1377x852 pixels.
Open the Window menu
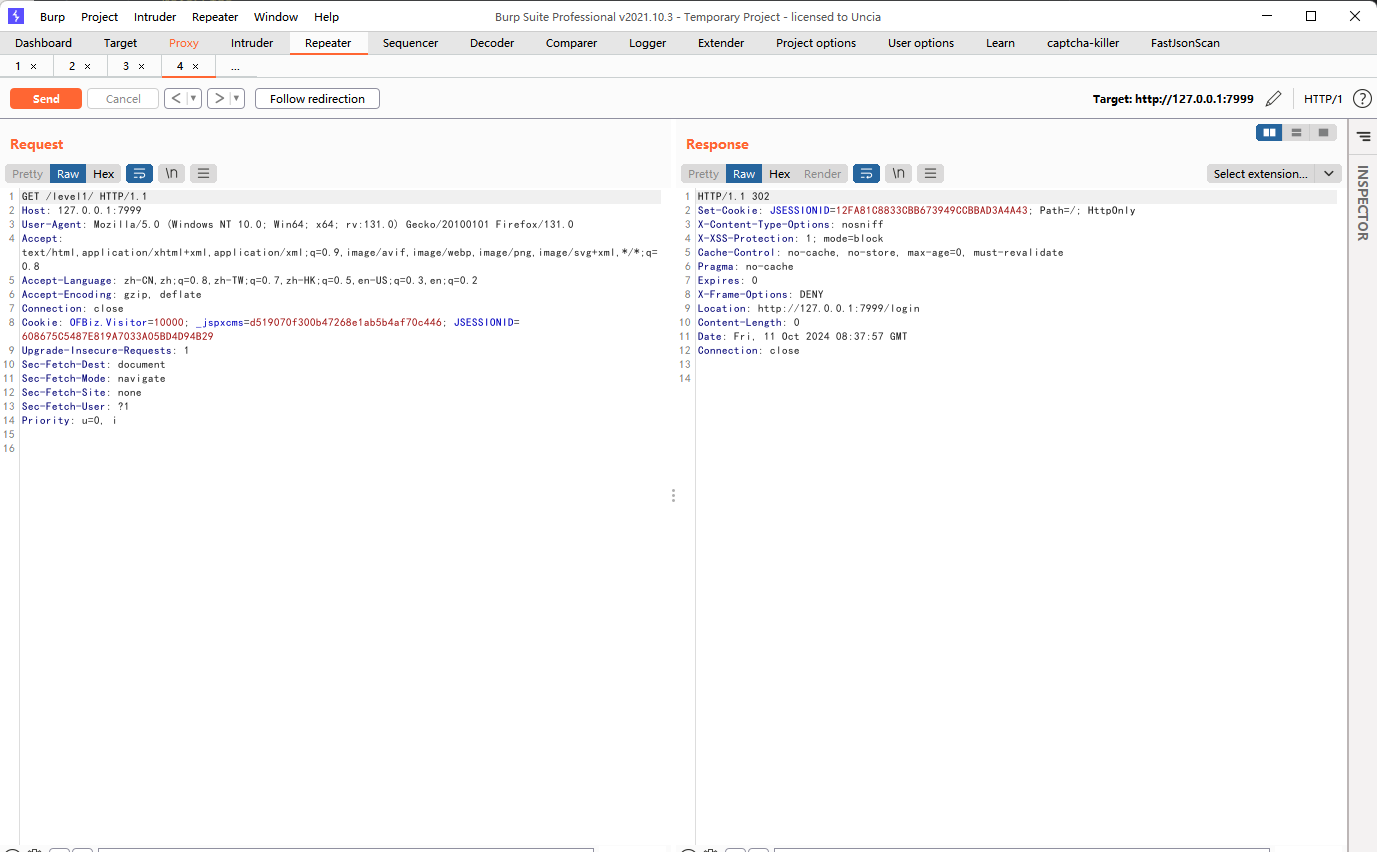[276, 17]
